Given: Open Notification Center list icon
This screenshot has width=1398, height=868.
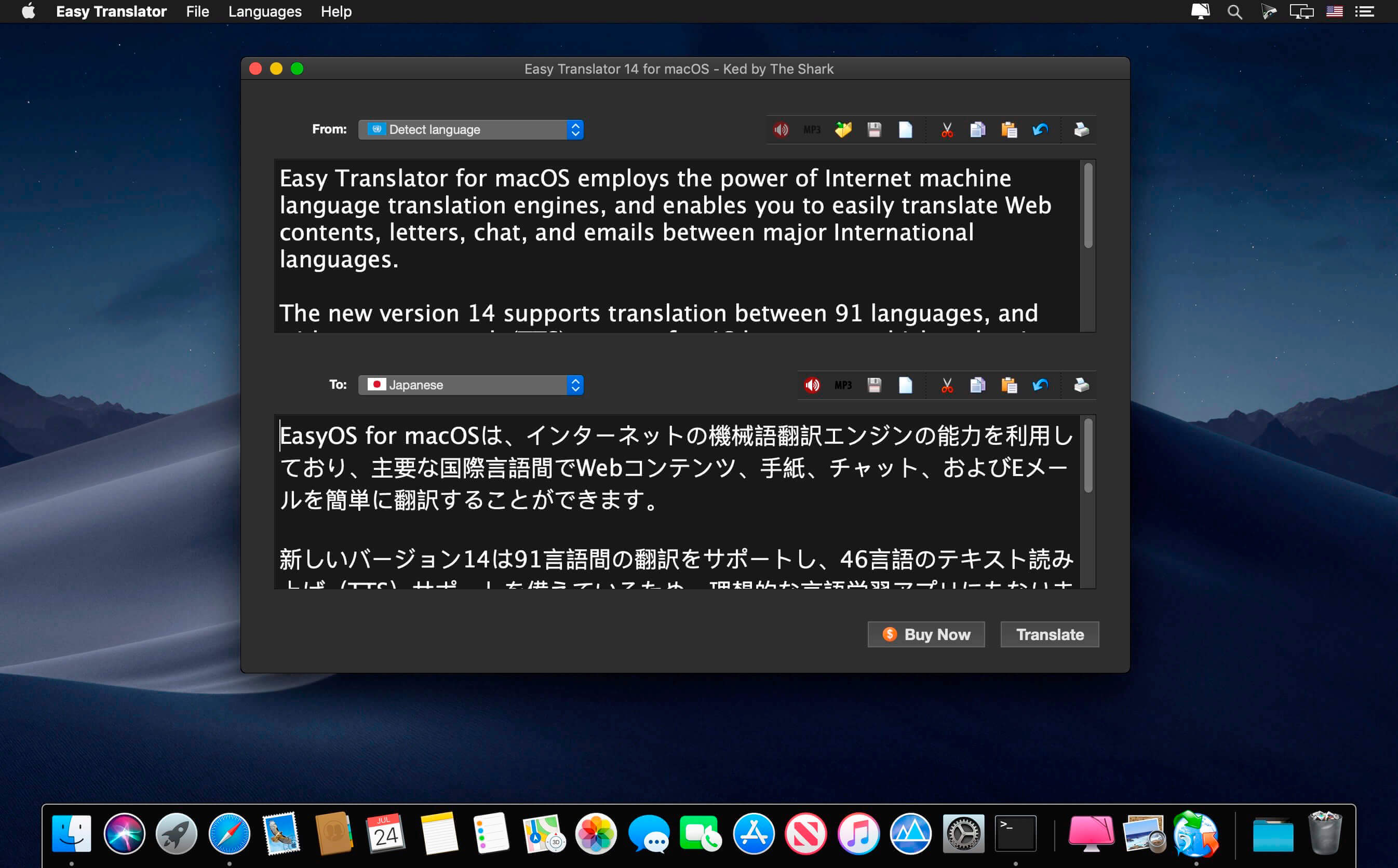Looking at the screenshot, I should click(x=1365, y=11).
